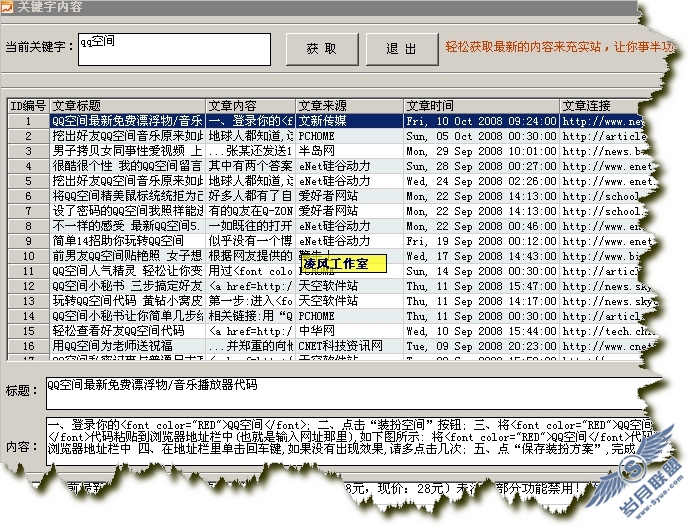The image size is (689, 526).
Task: Click time cell 'Fri, 10 Oct 2008 09:24:00'
Action: (x=482, y=121)
